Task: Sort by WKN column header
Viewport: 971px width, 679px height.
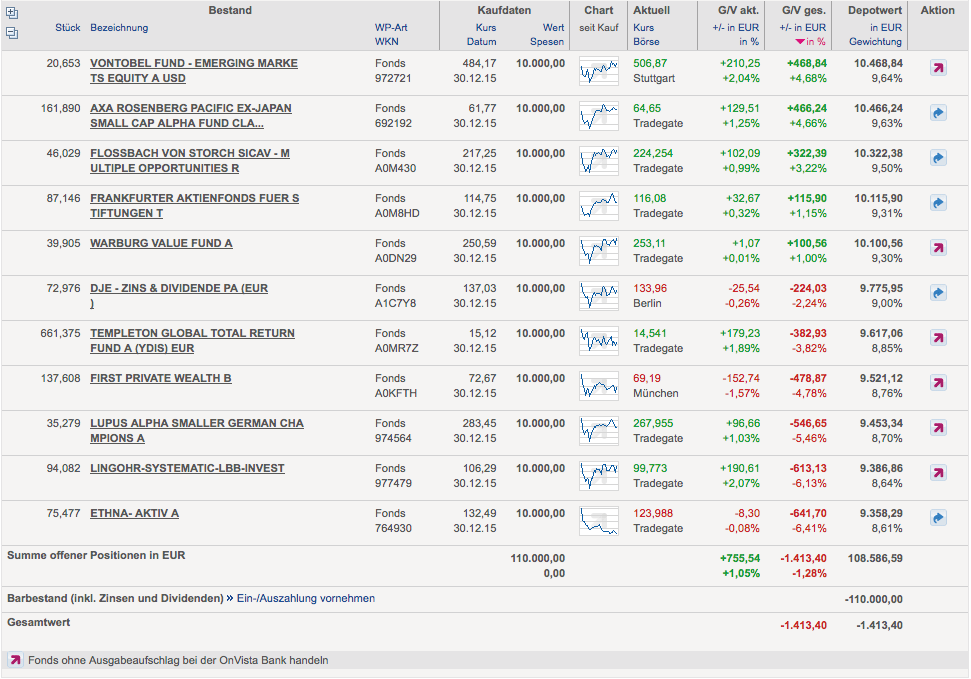Action: tap(386, 42)
